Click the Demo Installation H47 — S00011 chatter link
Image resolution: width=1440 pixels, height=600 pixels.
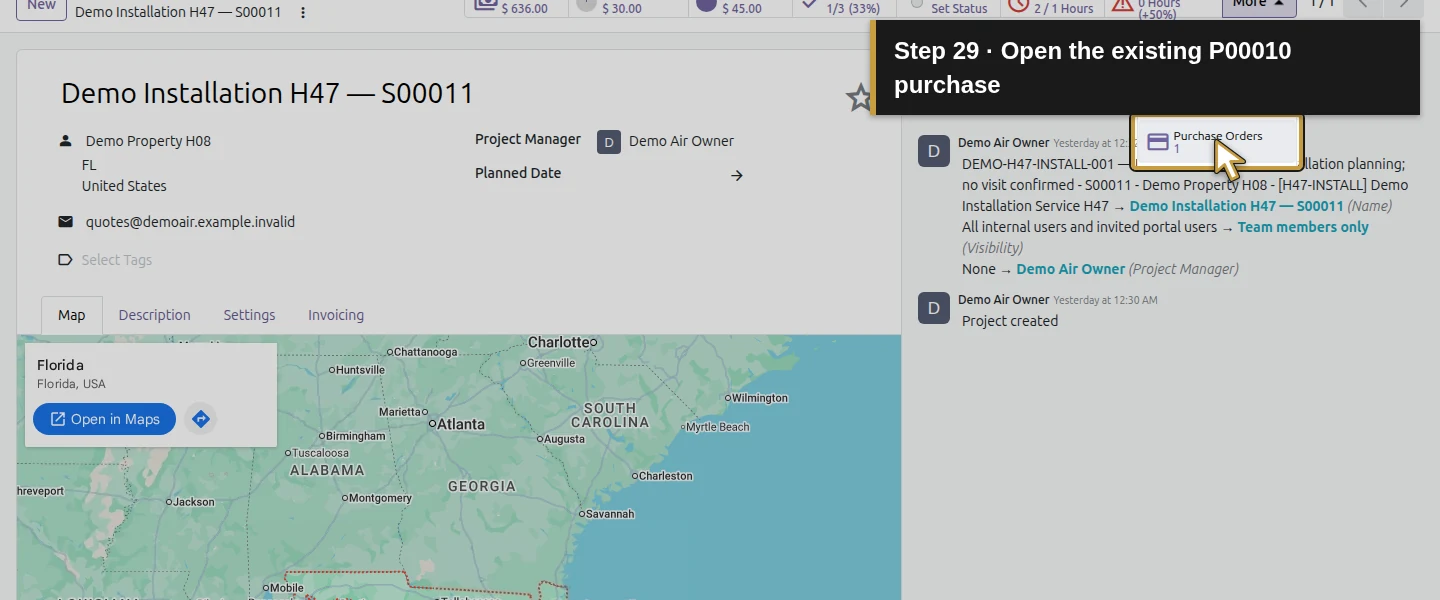tap(1236, 206)
